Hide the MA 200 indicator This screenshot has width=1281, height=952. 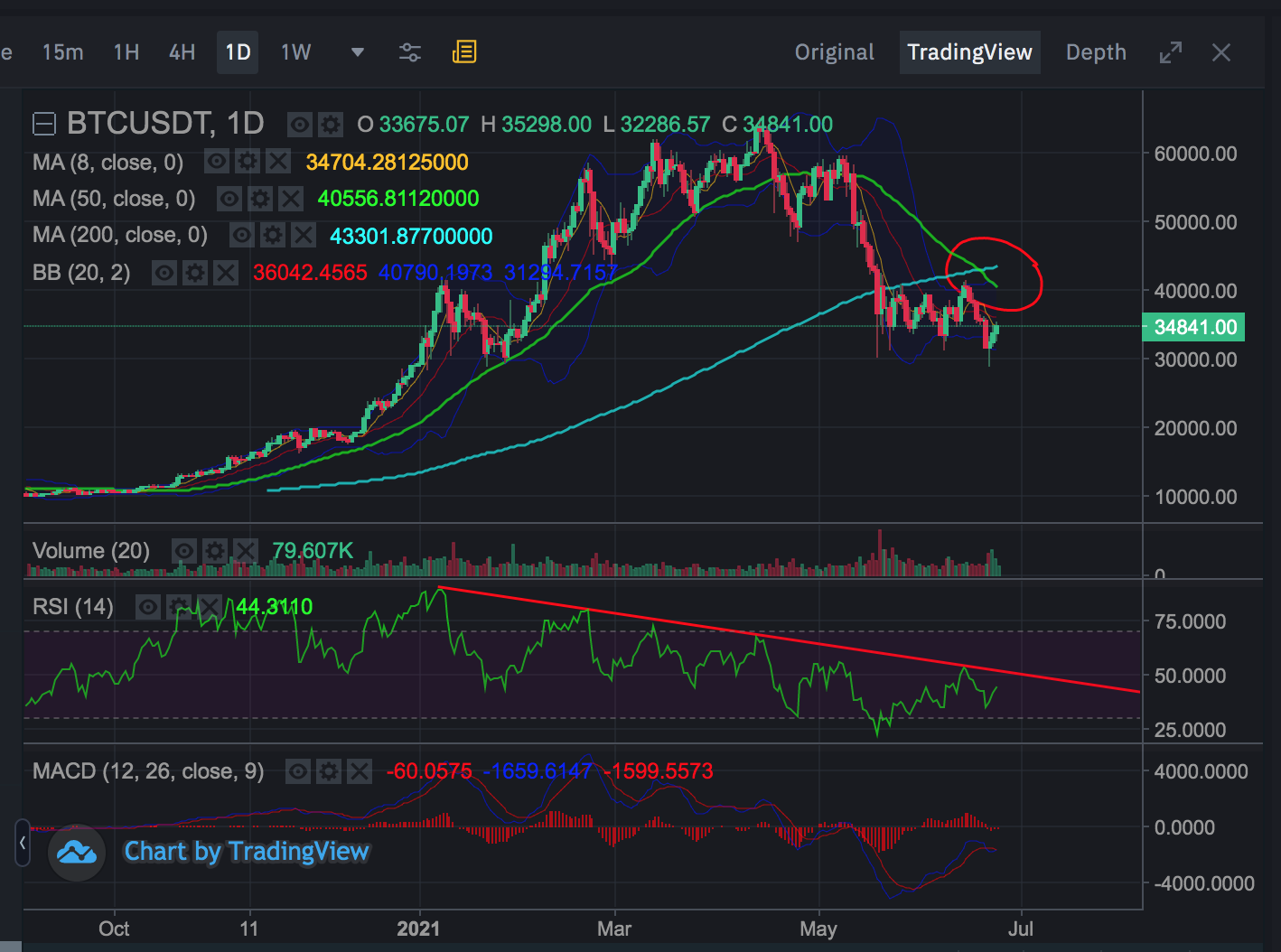tap(242, 236)
